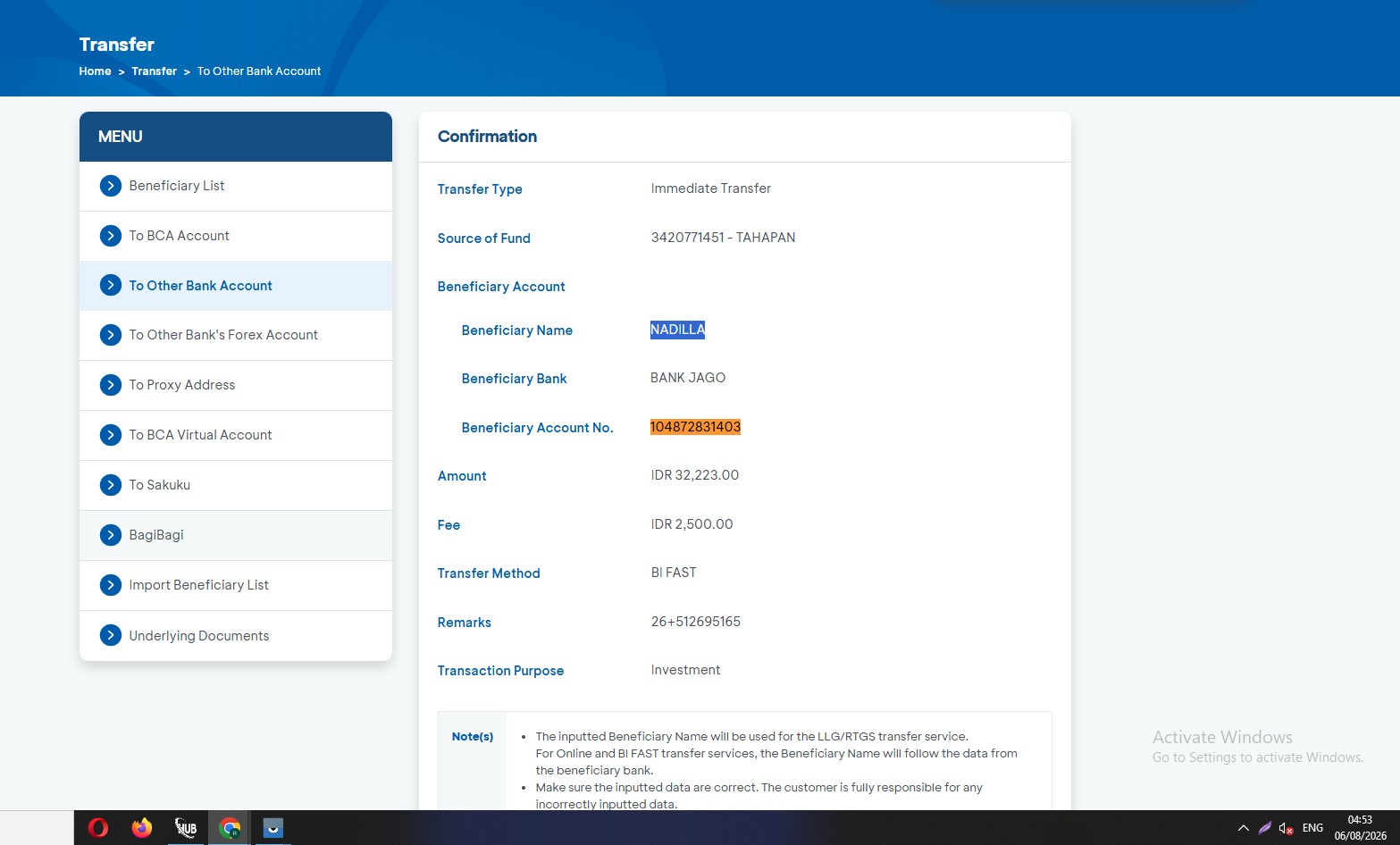Switch to Google Chrome in the taskbar
1400x845 pixels.
coord(230,828)
